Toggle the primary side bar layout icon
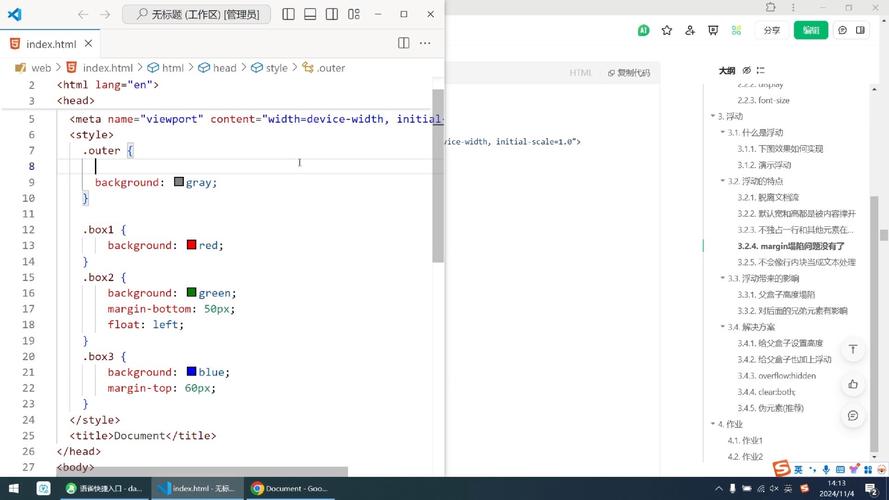 (288, 15)
